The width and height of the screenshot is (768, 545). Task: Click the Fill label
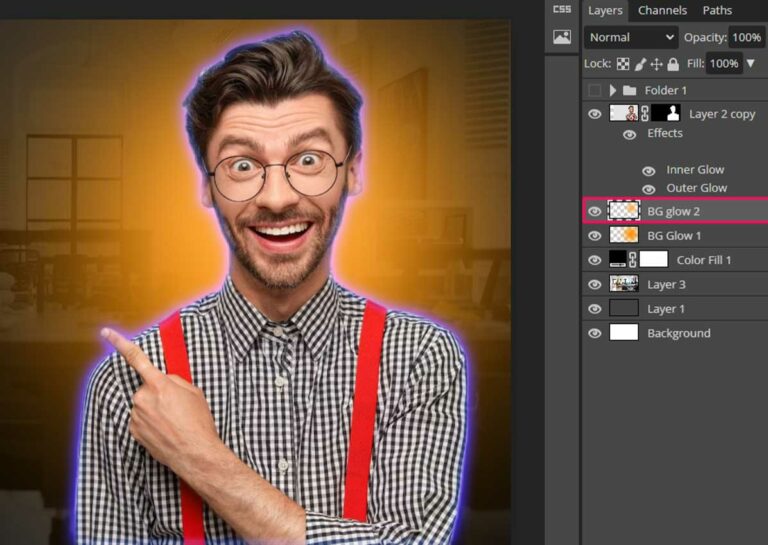696,64
